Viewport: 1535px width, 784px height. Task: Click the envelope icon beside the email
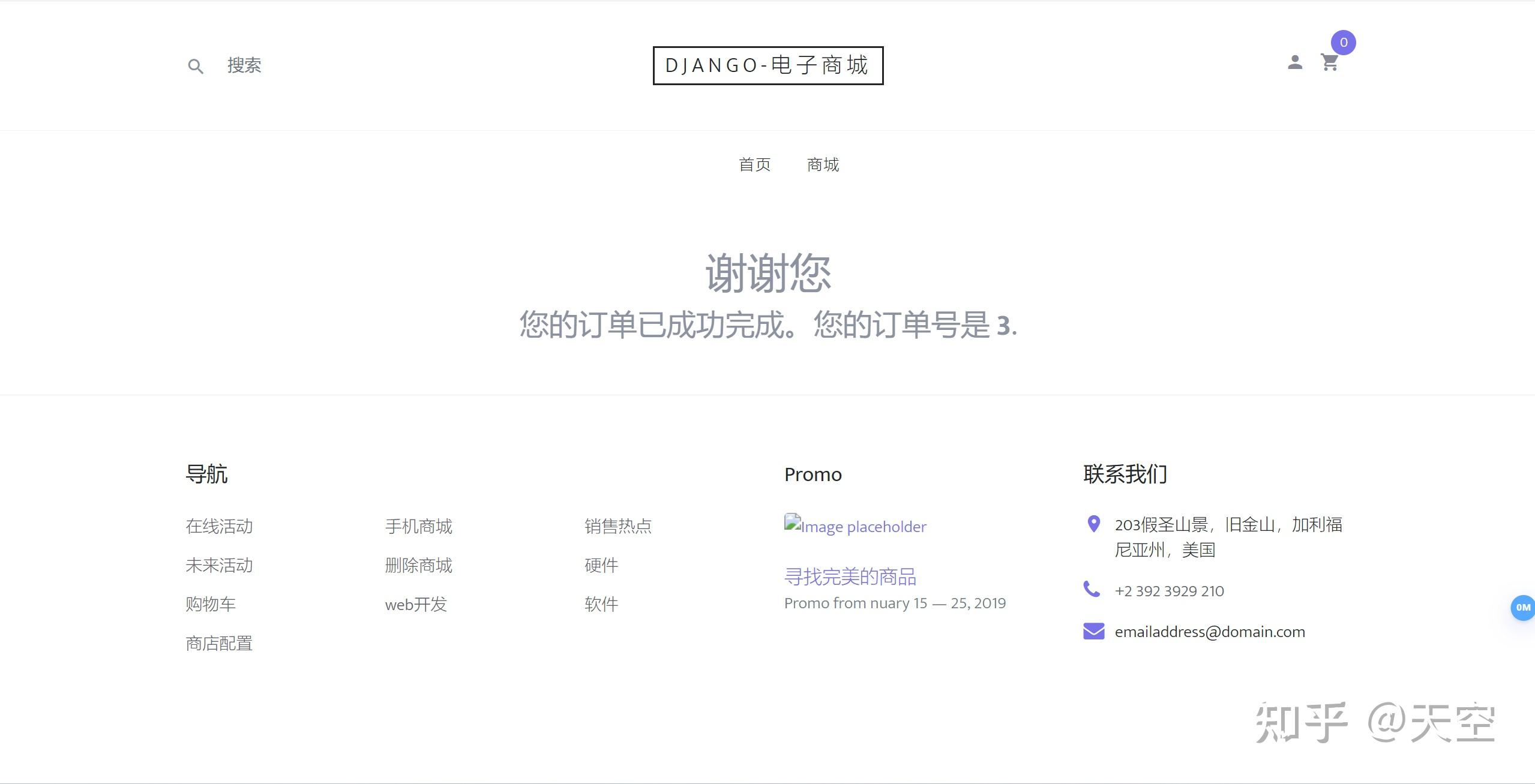(1093, 631)
